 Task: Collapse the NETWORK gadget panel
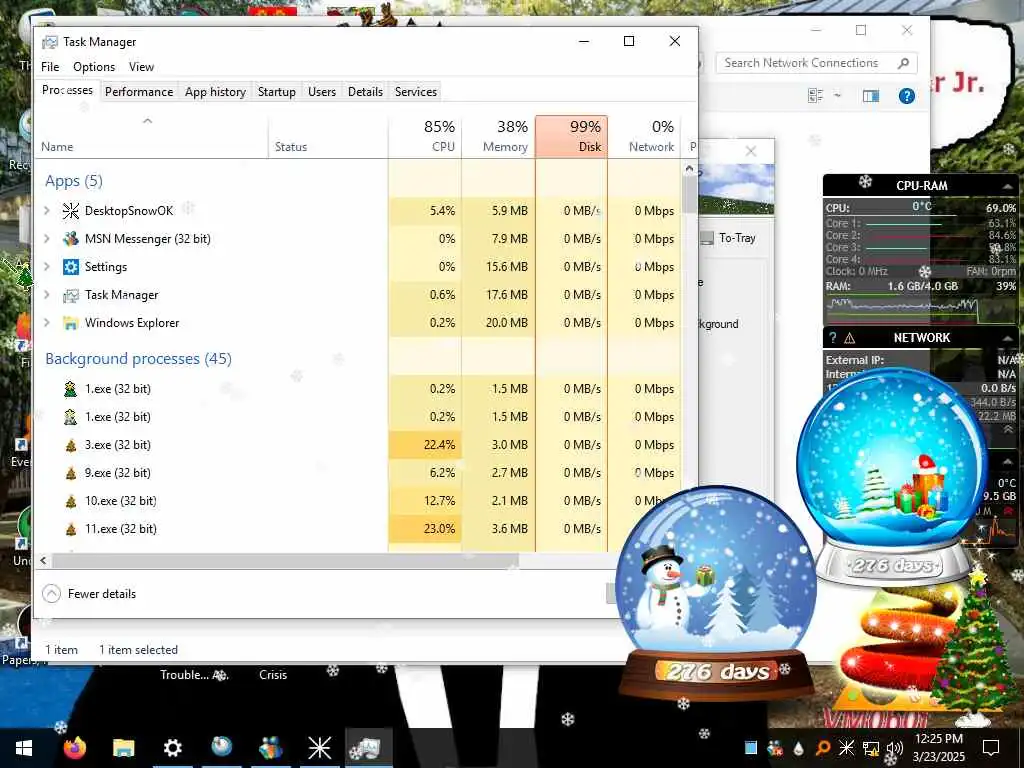click(x=1008, y=338)
